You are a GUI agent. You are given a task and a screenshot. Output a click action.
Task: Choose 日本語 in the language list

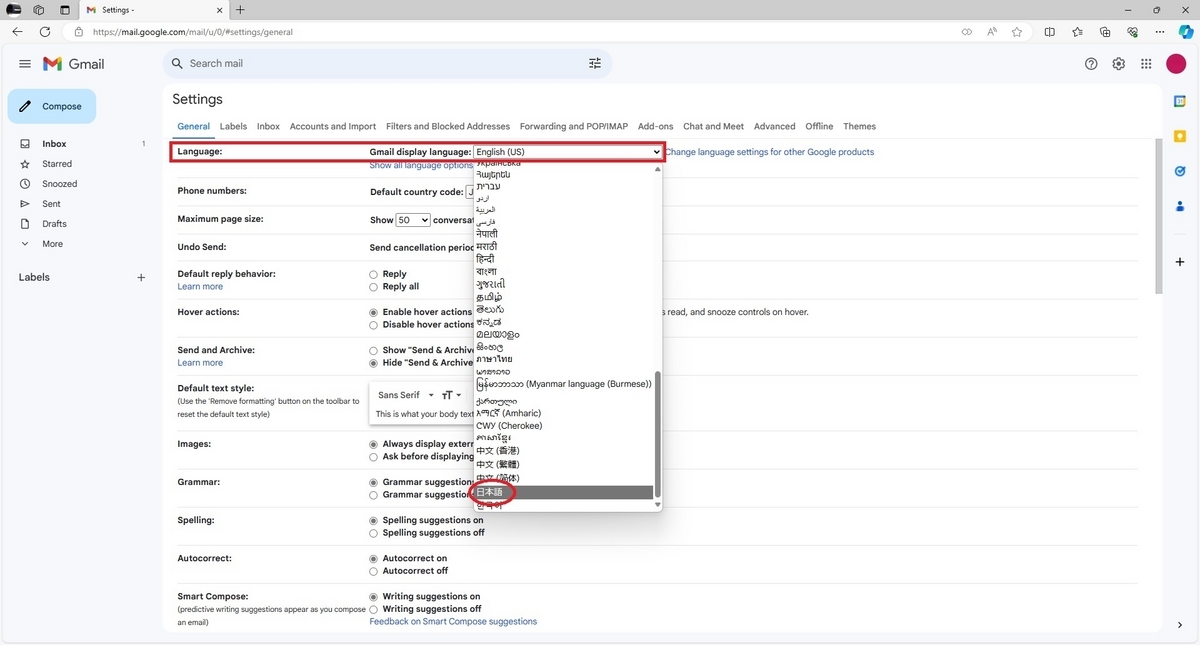(564, 492)
